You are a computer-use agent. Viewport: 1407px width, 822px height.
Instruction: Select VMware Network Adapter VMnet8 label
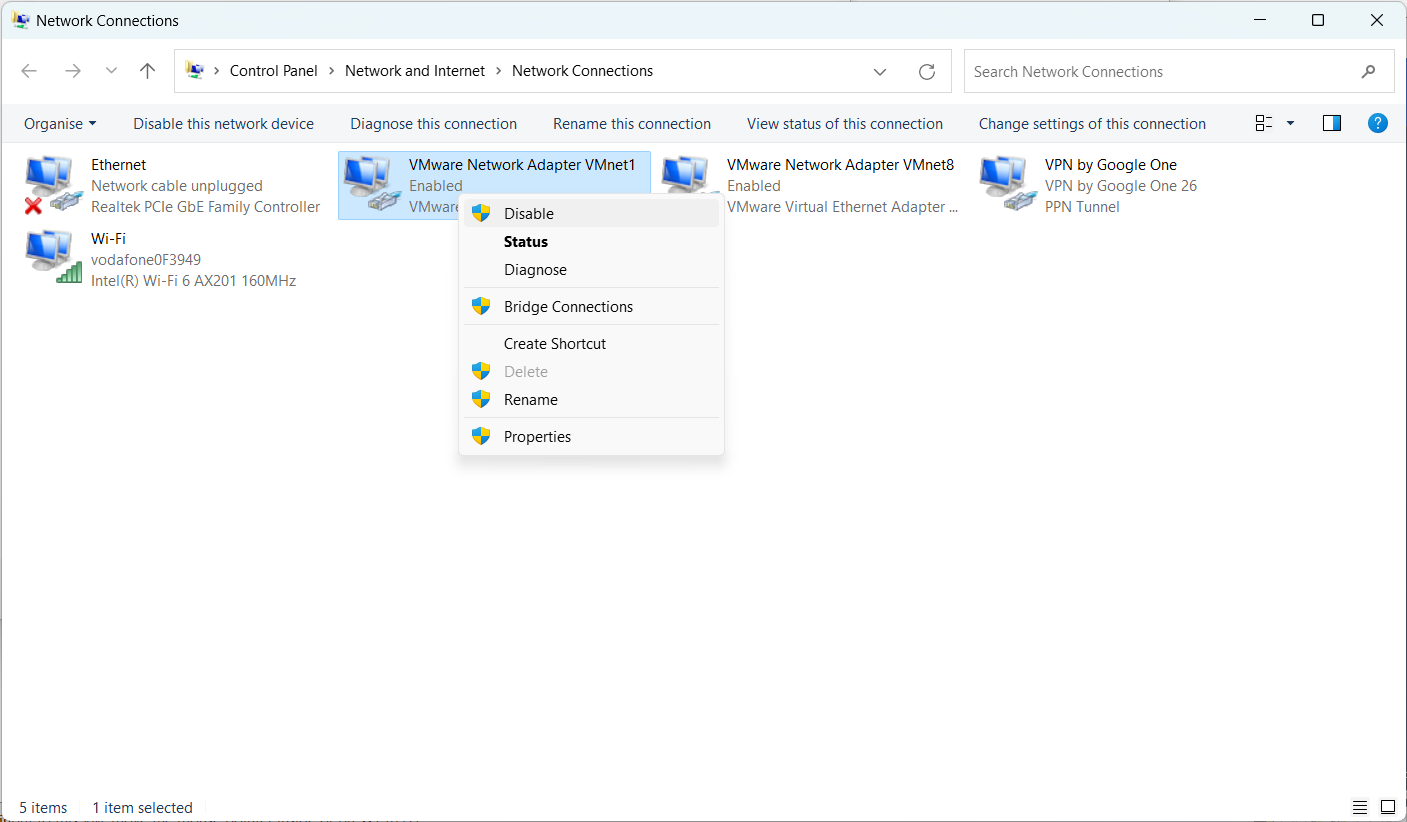click(841, 165)
